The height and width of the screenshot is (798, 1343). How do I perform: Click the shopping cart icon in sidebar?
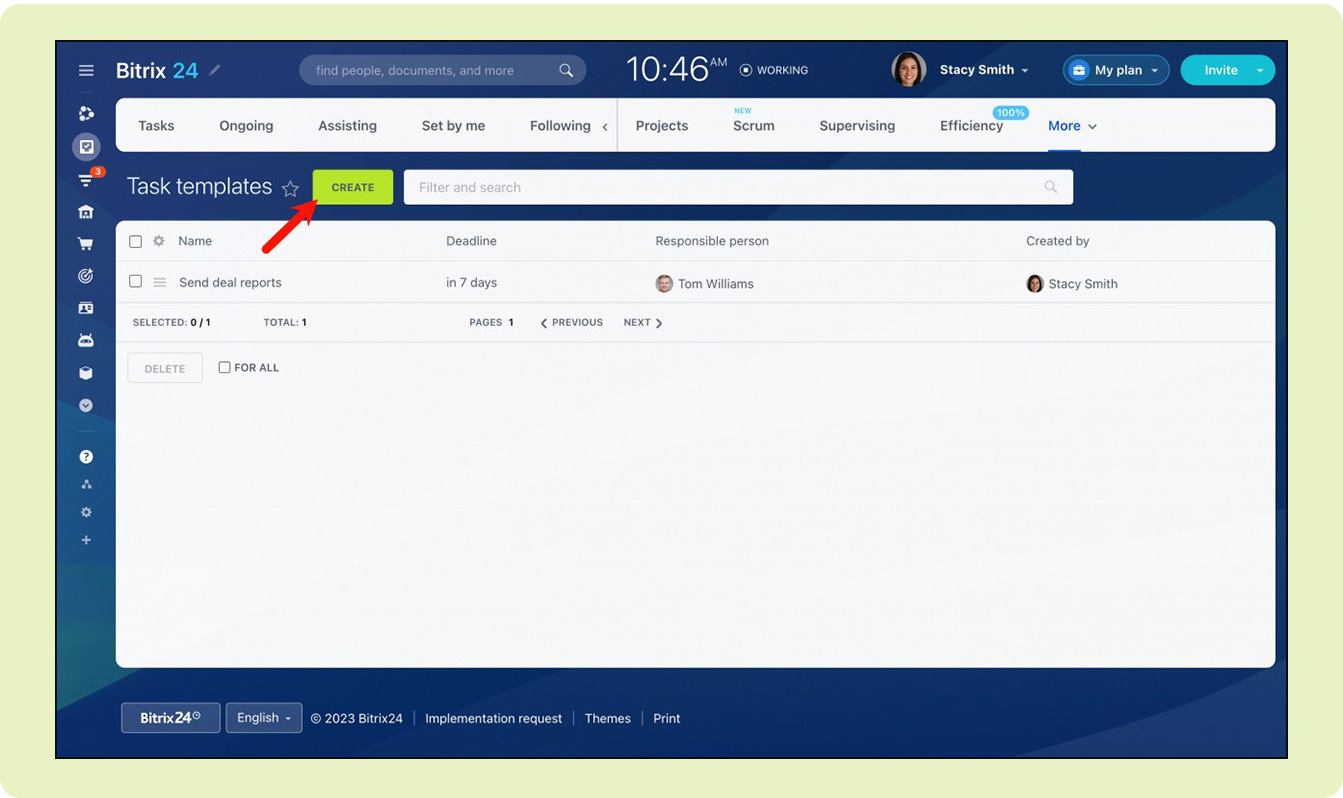click(x=86, y=244)
